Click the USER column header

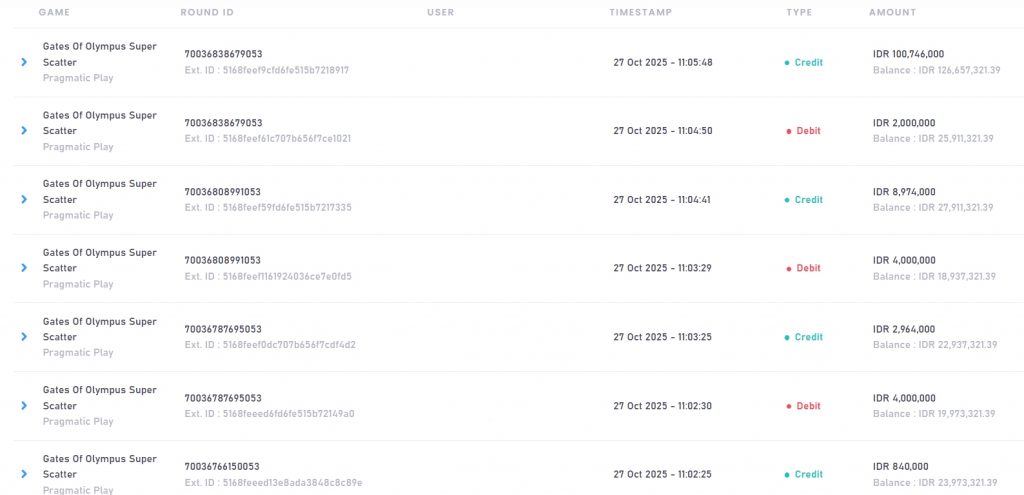pos(440,12)
